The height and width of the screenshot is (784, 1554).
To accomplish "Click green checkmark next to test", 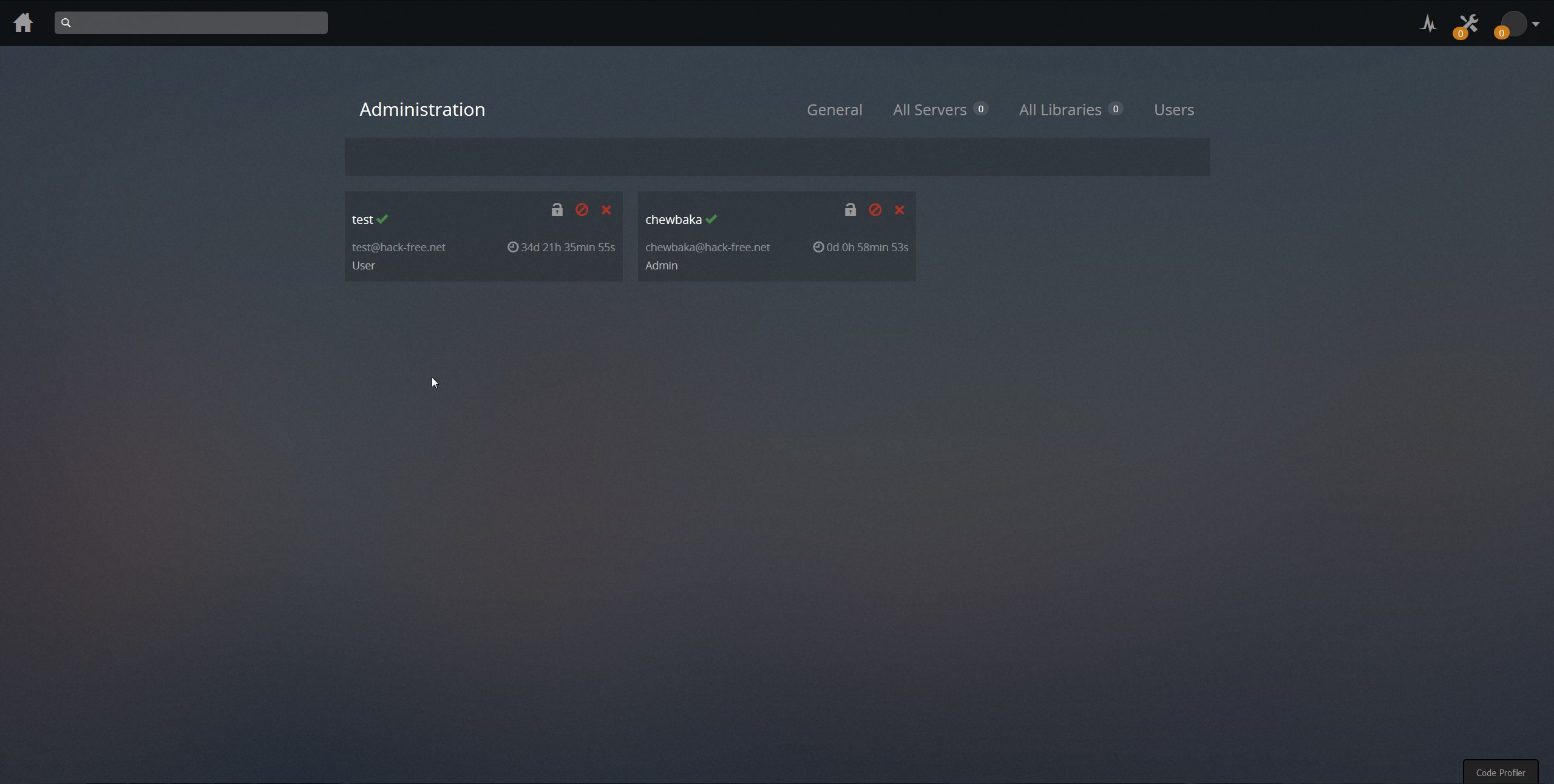I will point(382,219).
